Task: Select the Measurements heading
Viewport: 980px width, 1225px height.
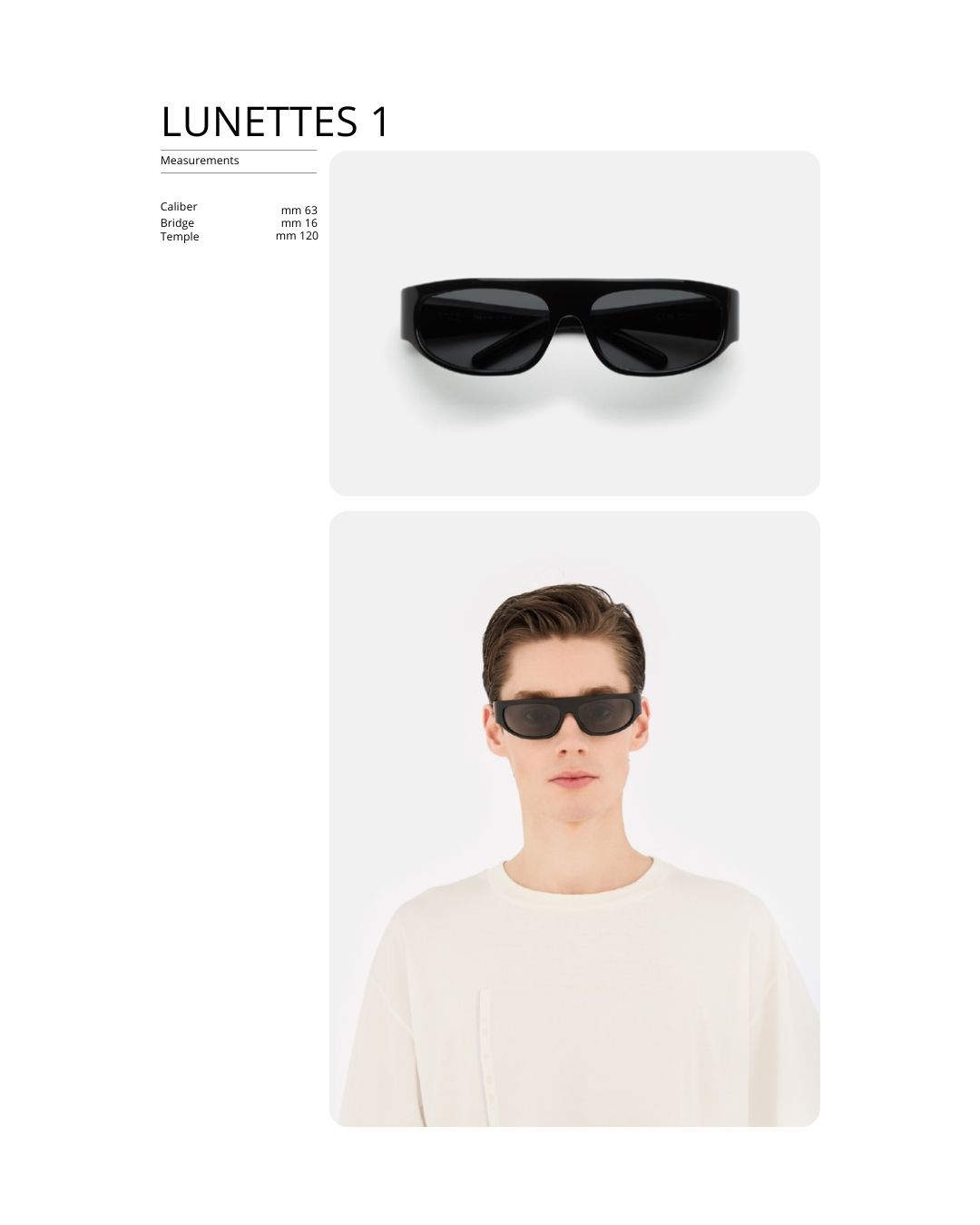Action: tap(200, 161)
